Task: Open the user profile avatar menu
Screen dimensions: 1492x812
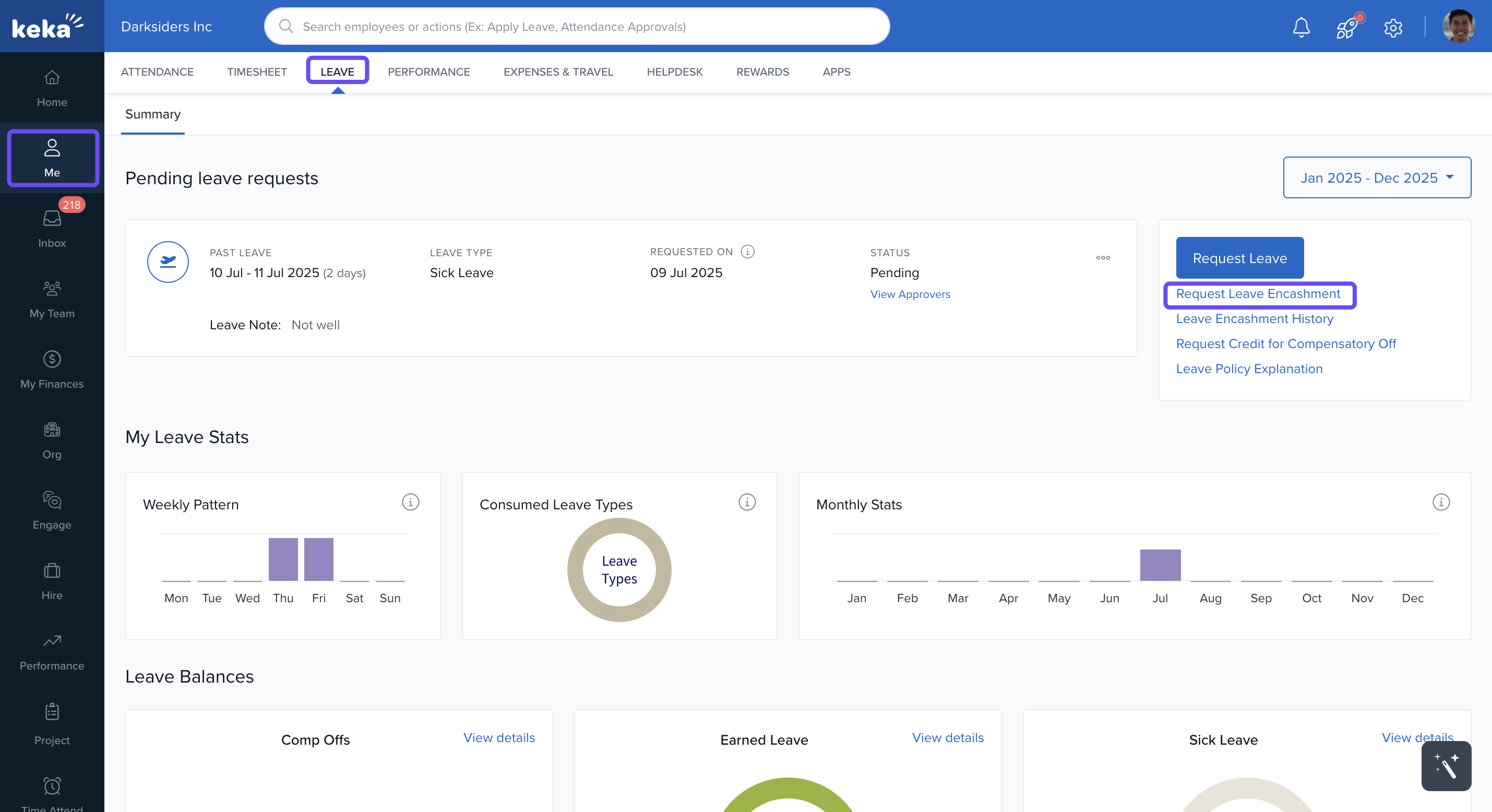Action: tap(1458, 27)
